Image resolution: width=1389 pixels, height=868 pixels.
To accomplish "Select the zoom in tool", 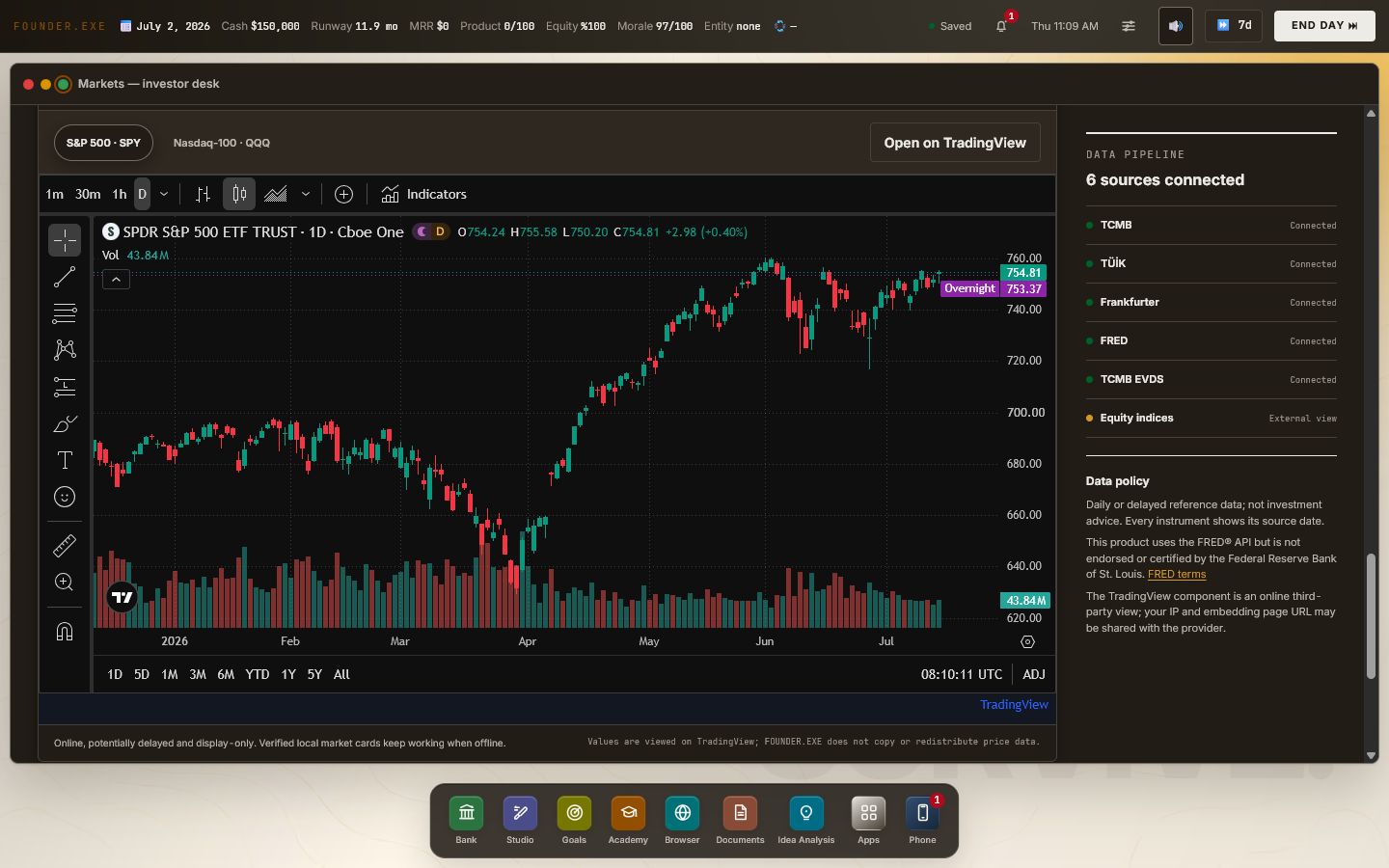I will coord(65,583).
